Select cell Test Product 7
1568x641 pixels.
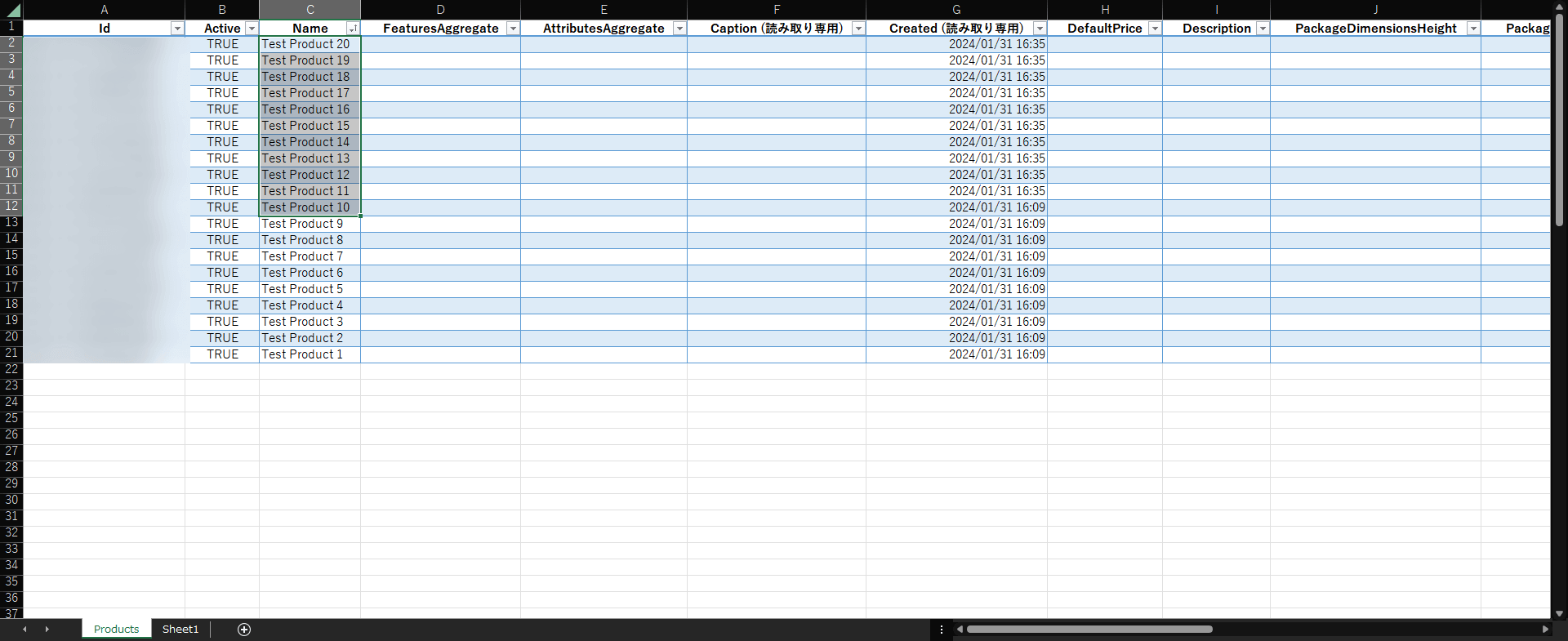310,256
